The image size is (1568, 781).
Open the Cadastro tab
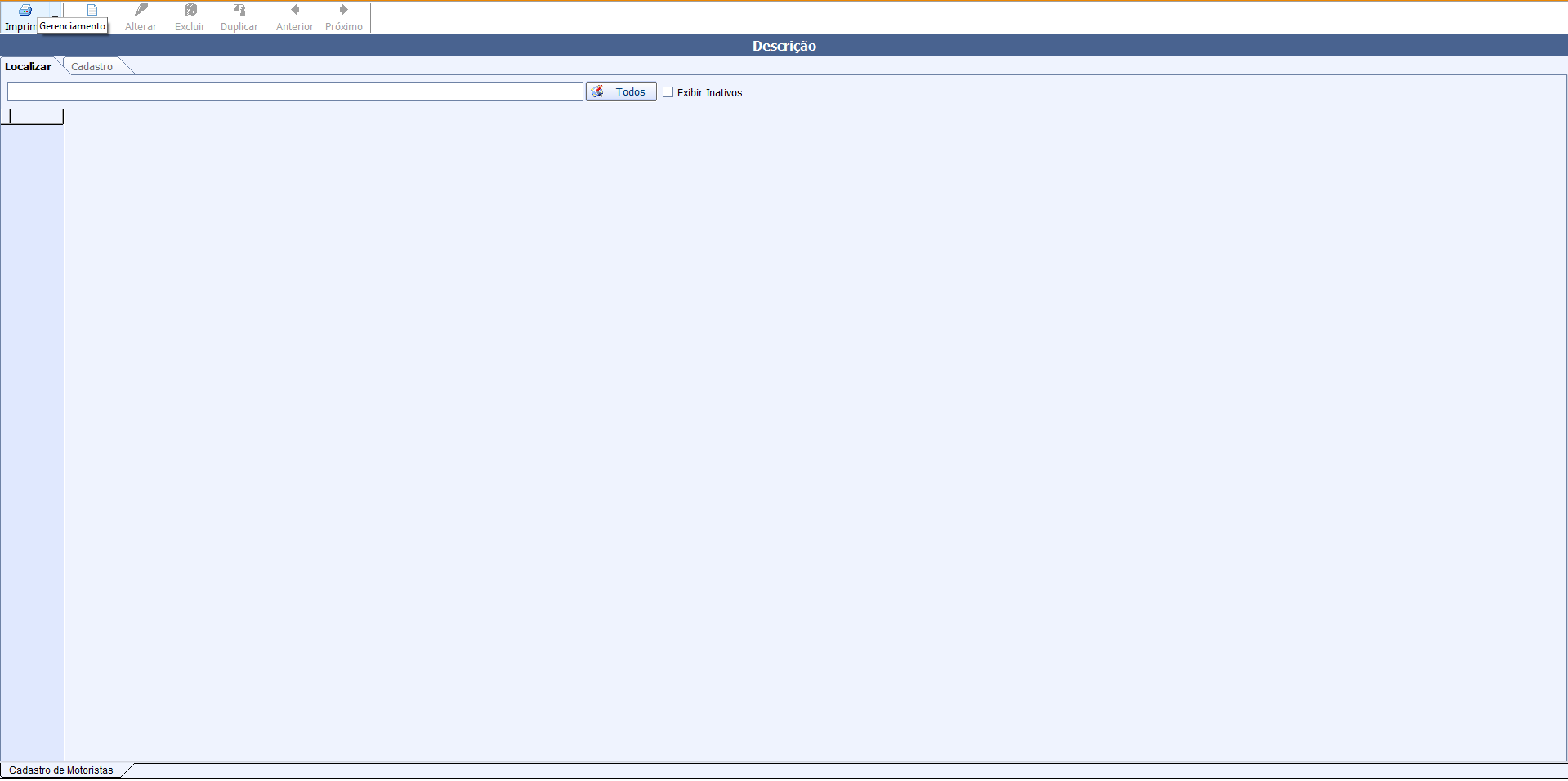coord(92,67)
